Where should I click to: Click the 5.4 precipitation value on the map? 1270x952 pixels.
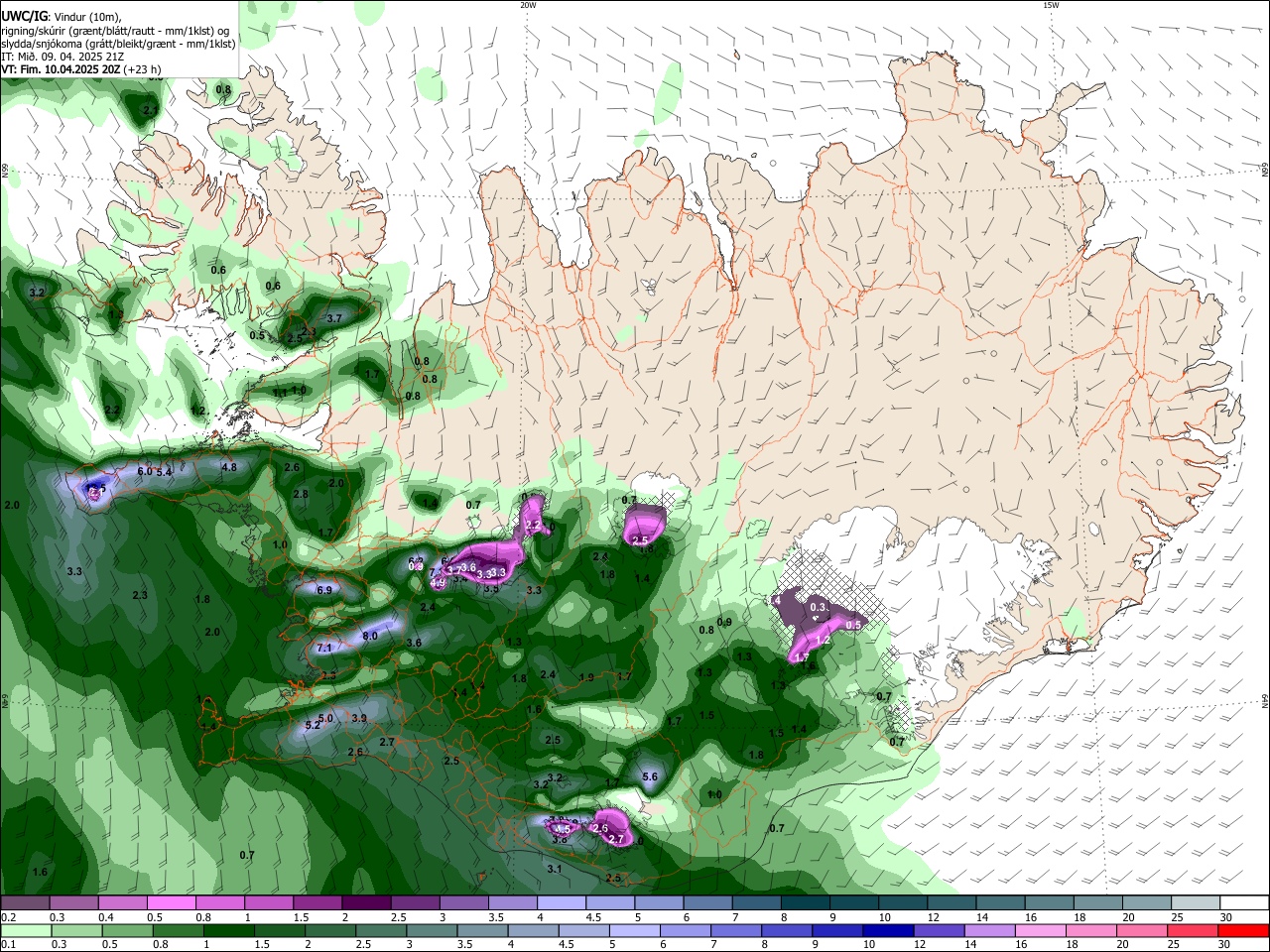pos(165,472)
